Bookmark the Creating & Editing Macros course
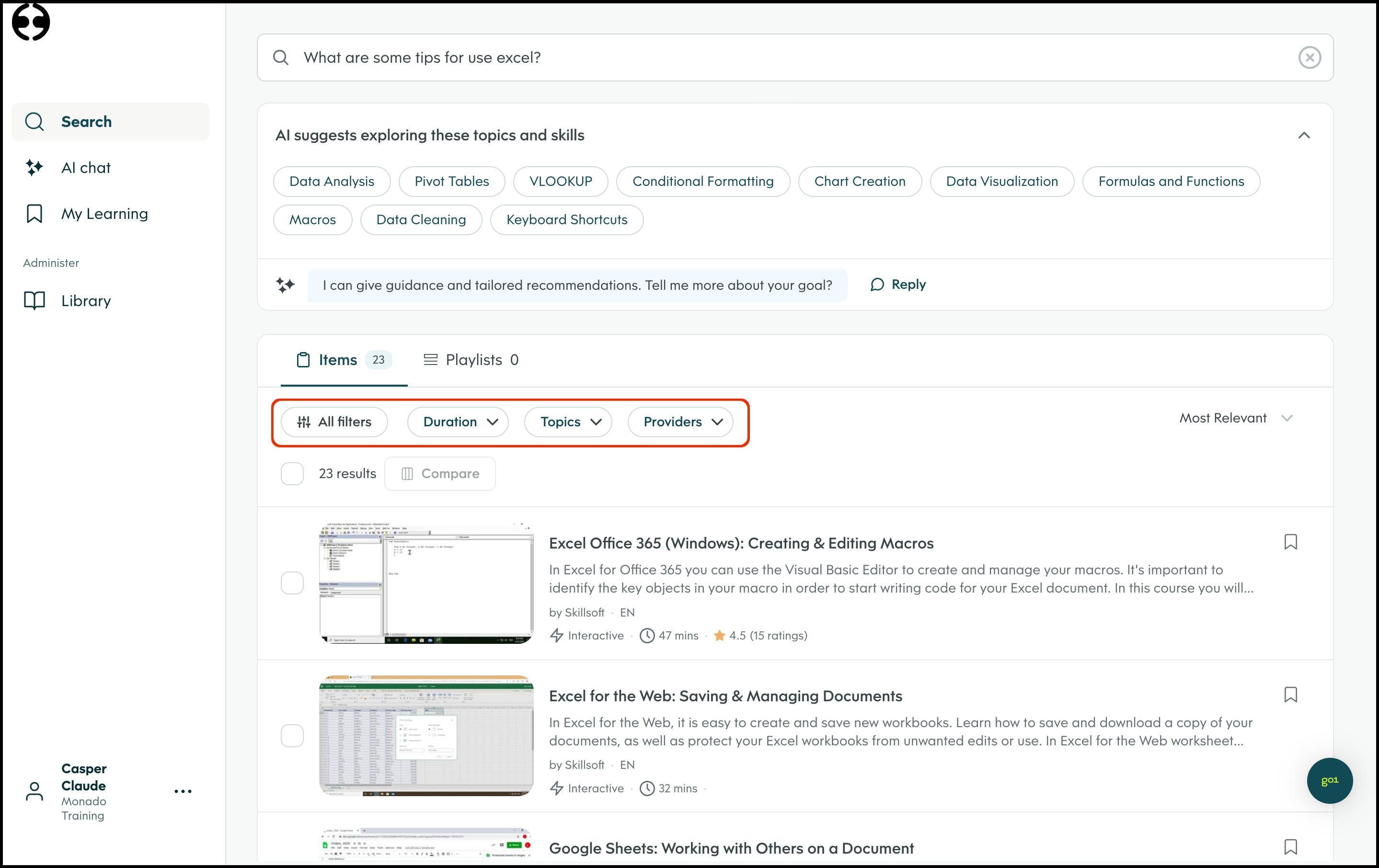This screenshot has height=868, width=1379. (1290, 542)
